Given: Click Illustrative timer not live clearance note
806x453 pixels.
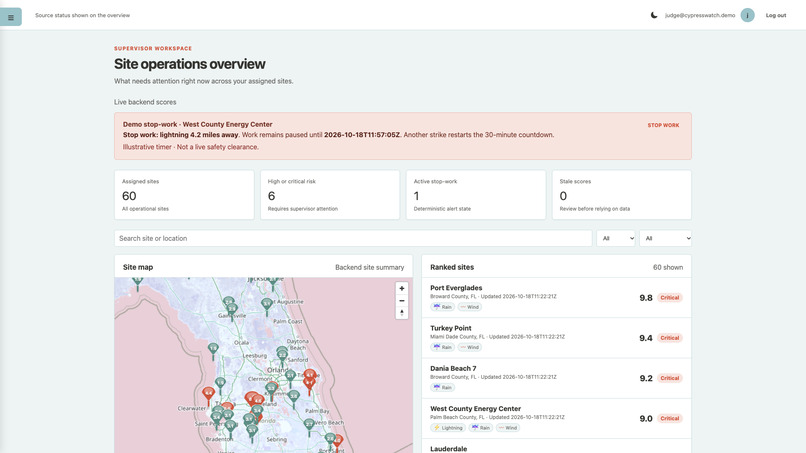Looking at the screenshot, I should click(191, 147).
